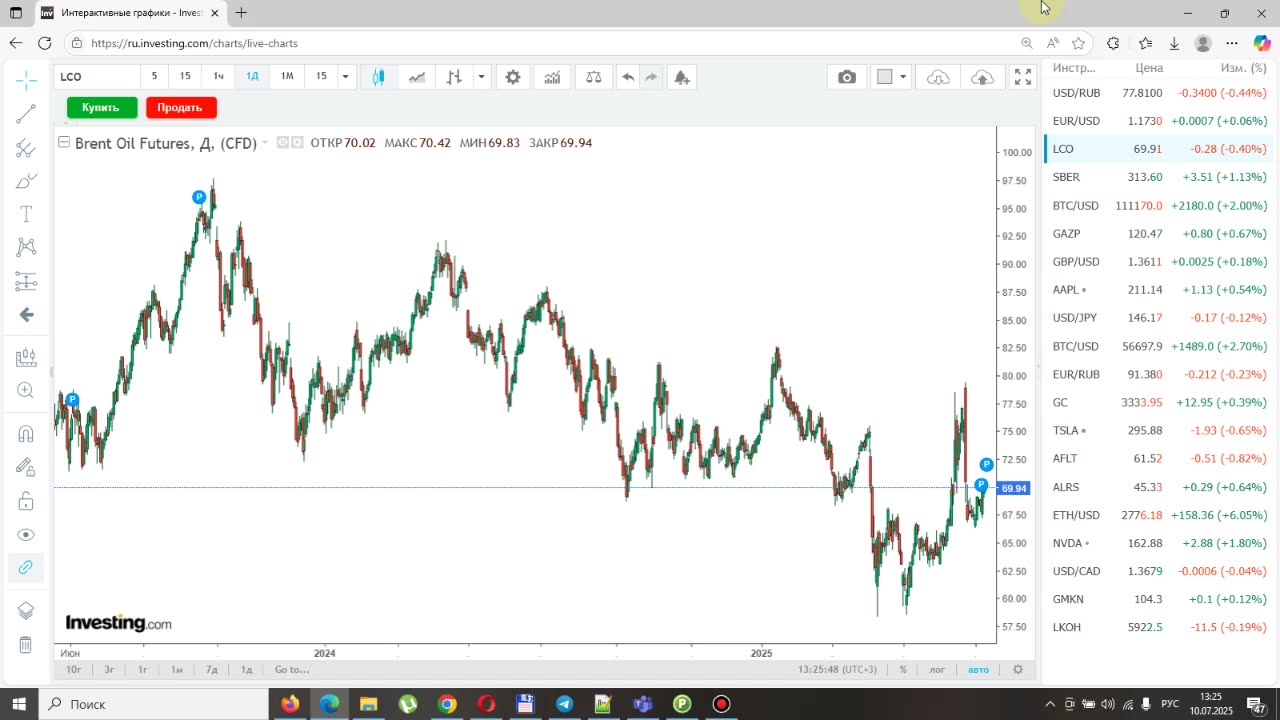Click the red Продать button
Viewport: 1280px width, 720px height.
click(180, 107)
